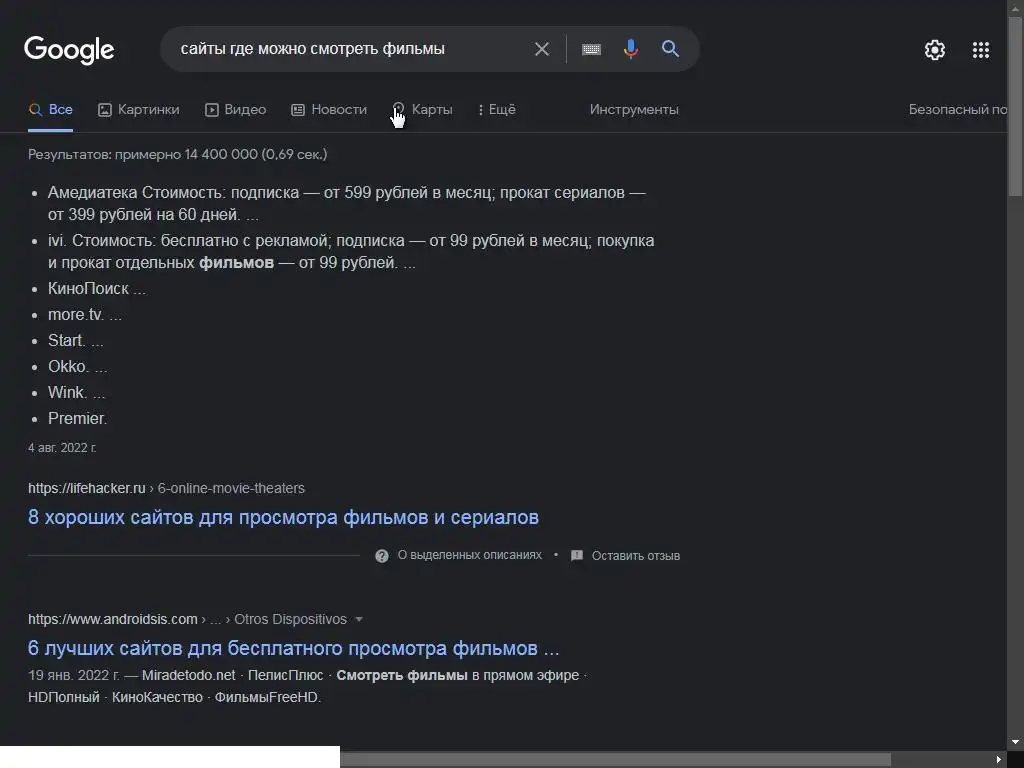Click the feedback flag icon
Screen dimensions: 1024x768
577,556
